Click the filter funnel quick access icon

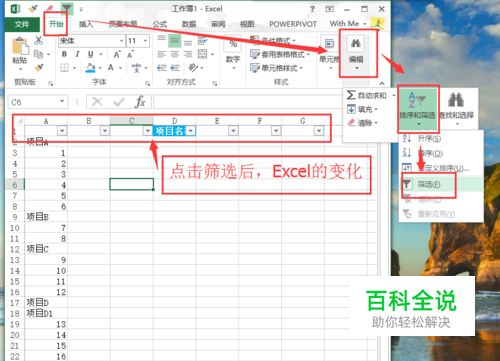pos(67,9)
